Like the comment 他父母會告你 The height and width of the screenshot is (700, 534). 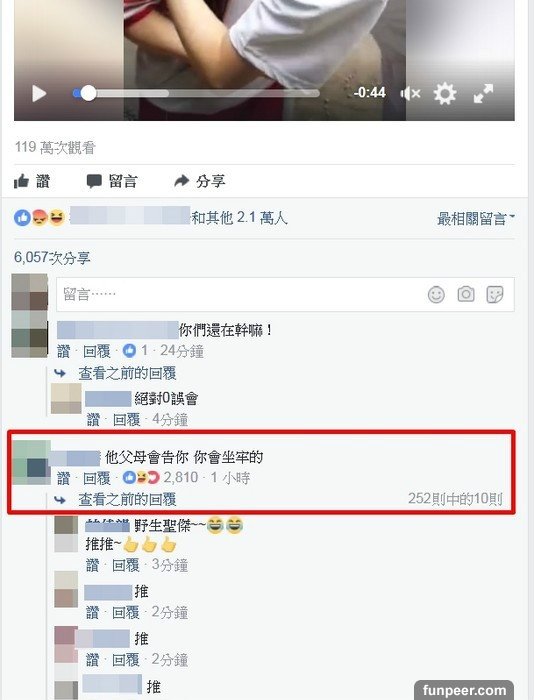(x=63, y=478)
